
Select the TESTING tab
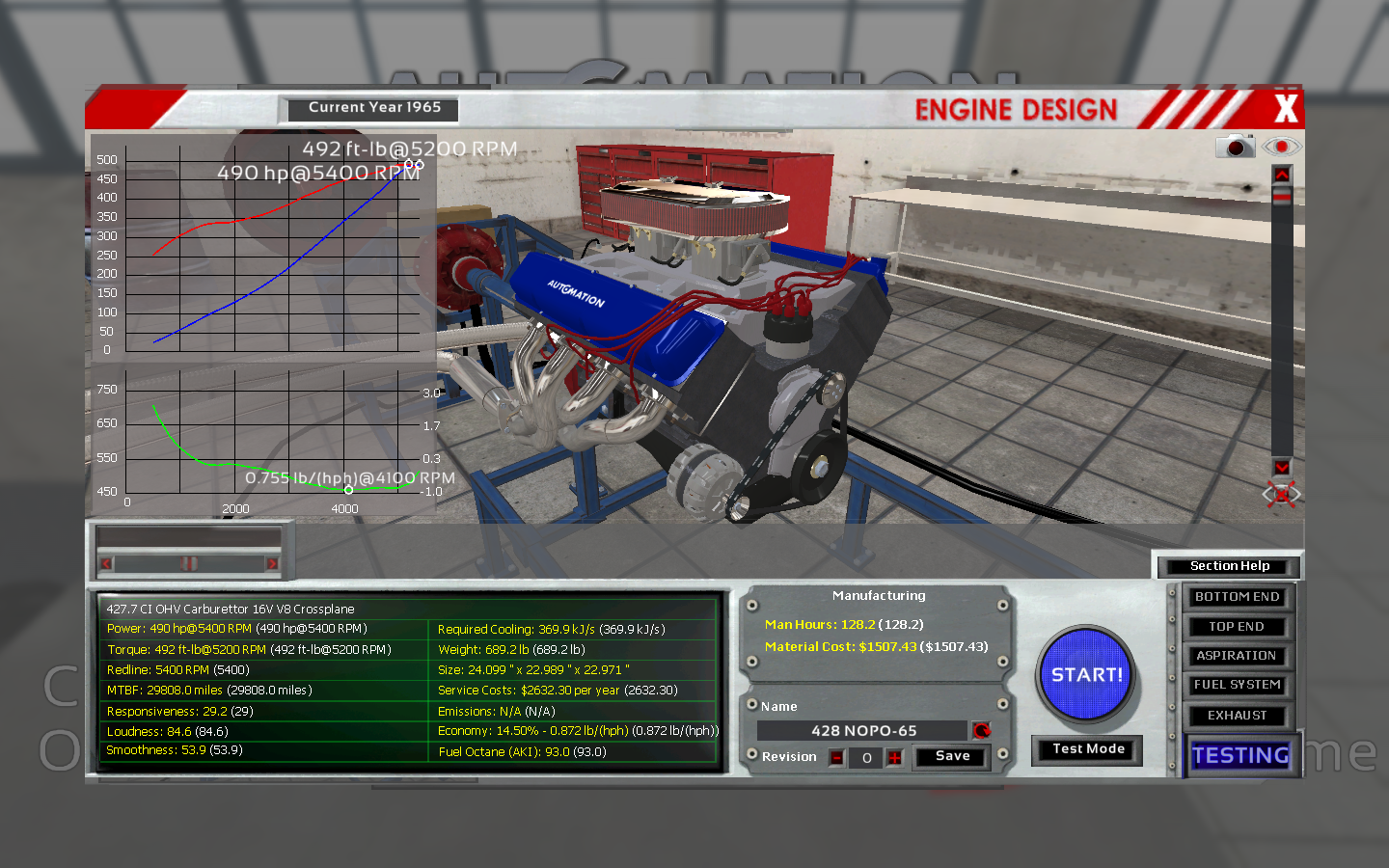1240,755
